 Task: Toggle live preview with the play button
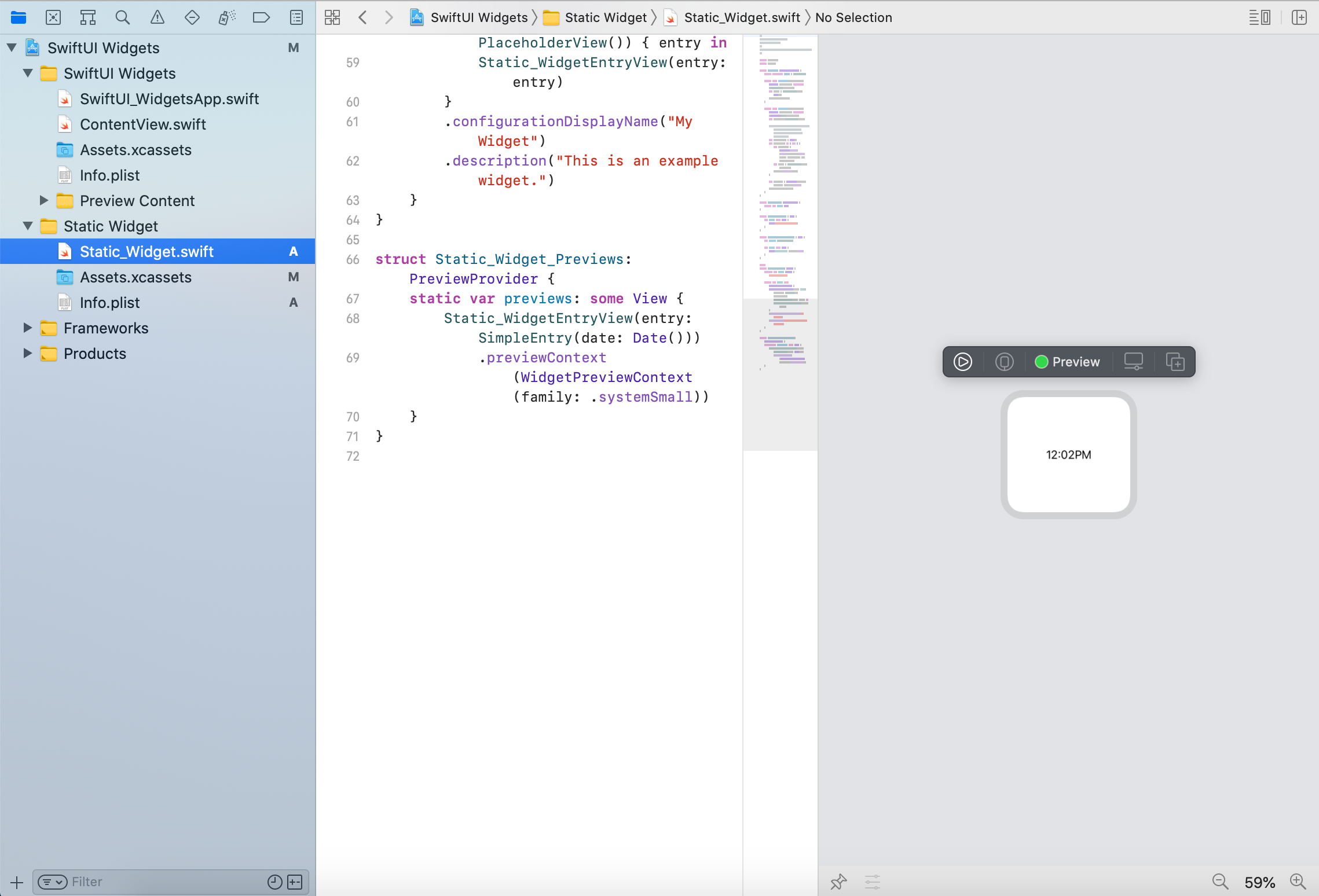(x=963, y=362)
